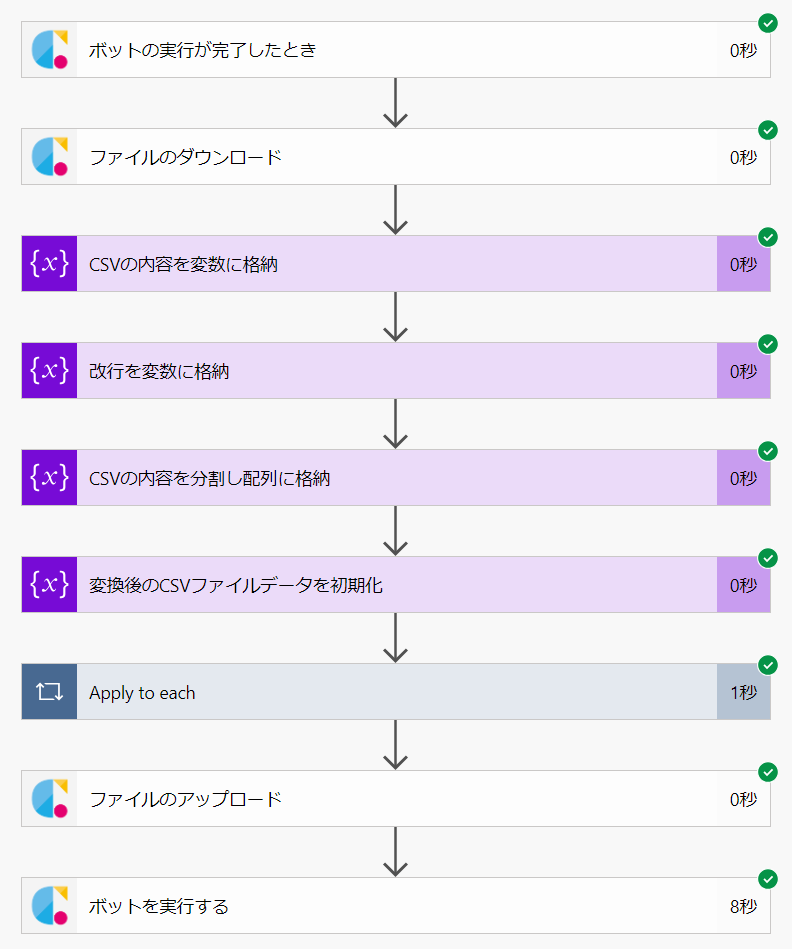Click green success checkmark on ボットの実行が完了したとき
This screenshot has width=792, height=949.
[x=768, y=23]
